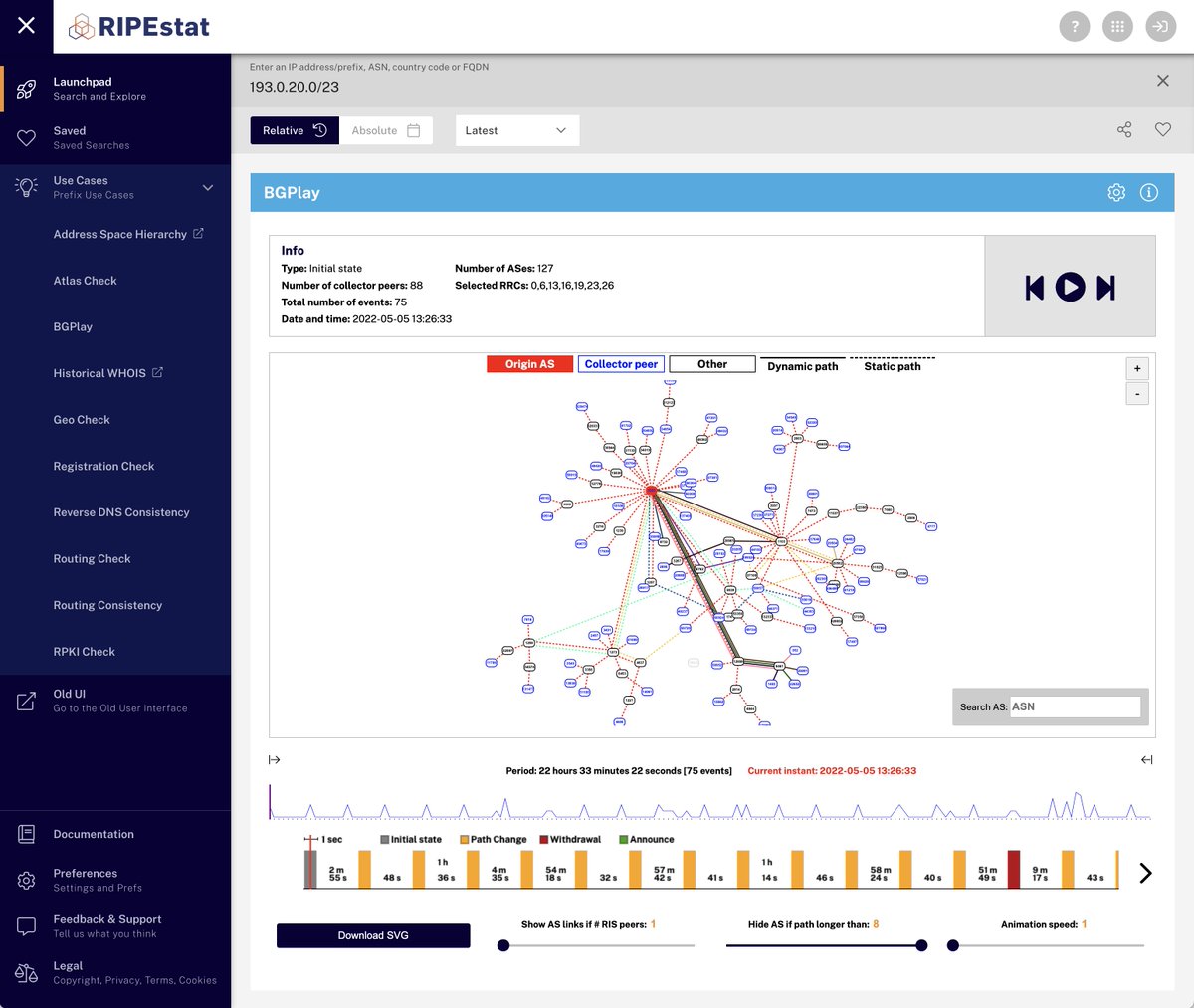
Task: Click the red Origin AS node
Action: (651, 491)
